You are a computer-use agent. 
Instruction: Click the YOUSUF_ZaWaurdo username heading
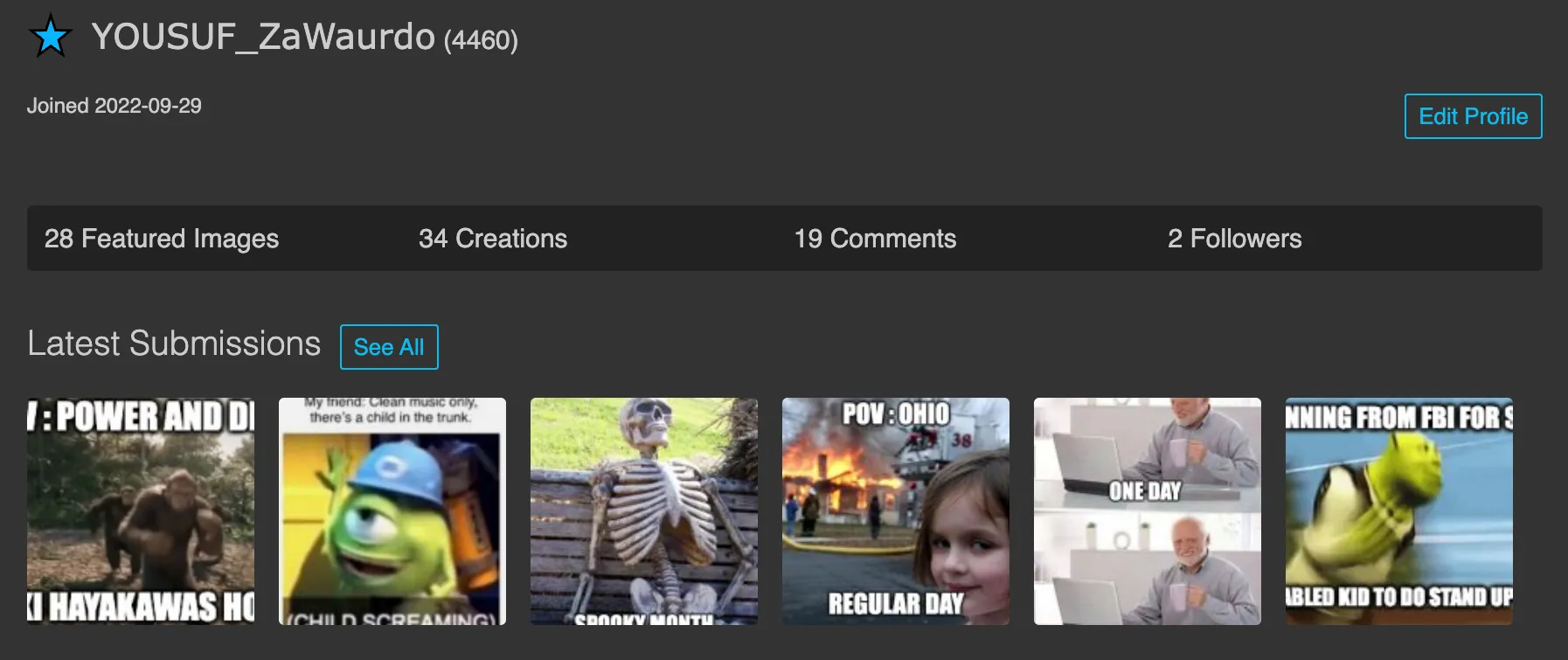tap(262, 37)
